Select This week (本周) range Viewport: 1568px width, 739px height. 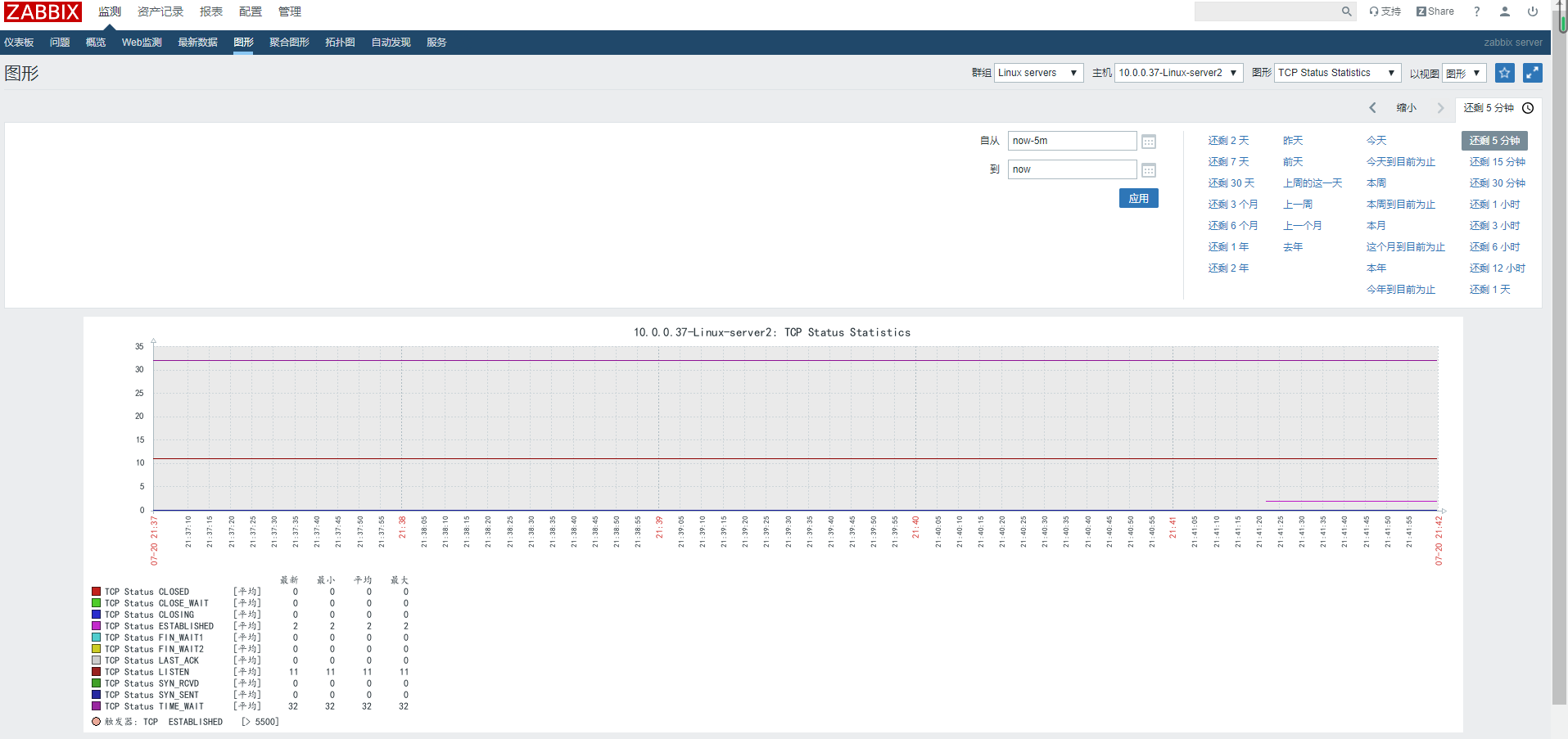click(1376, 183)
